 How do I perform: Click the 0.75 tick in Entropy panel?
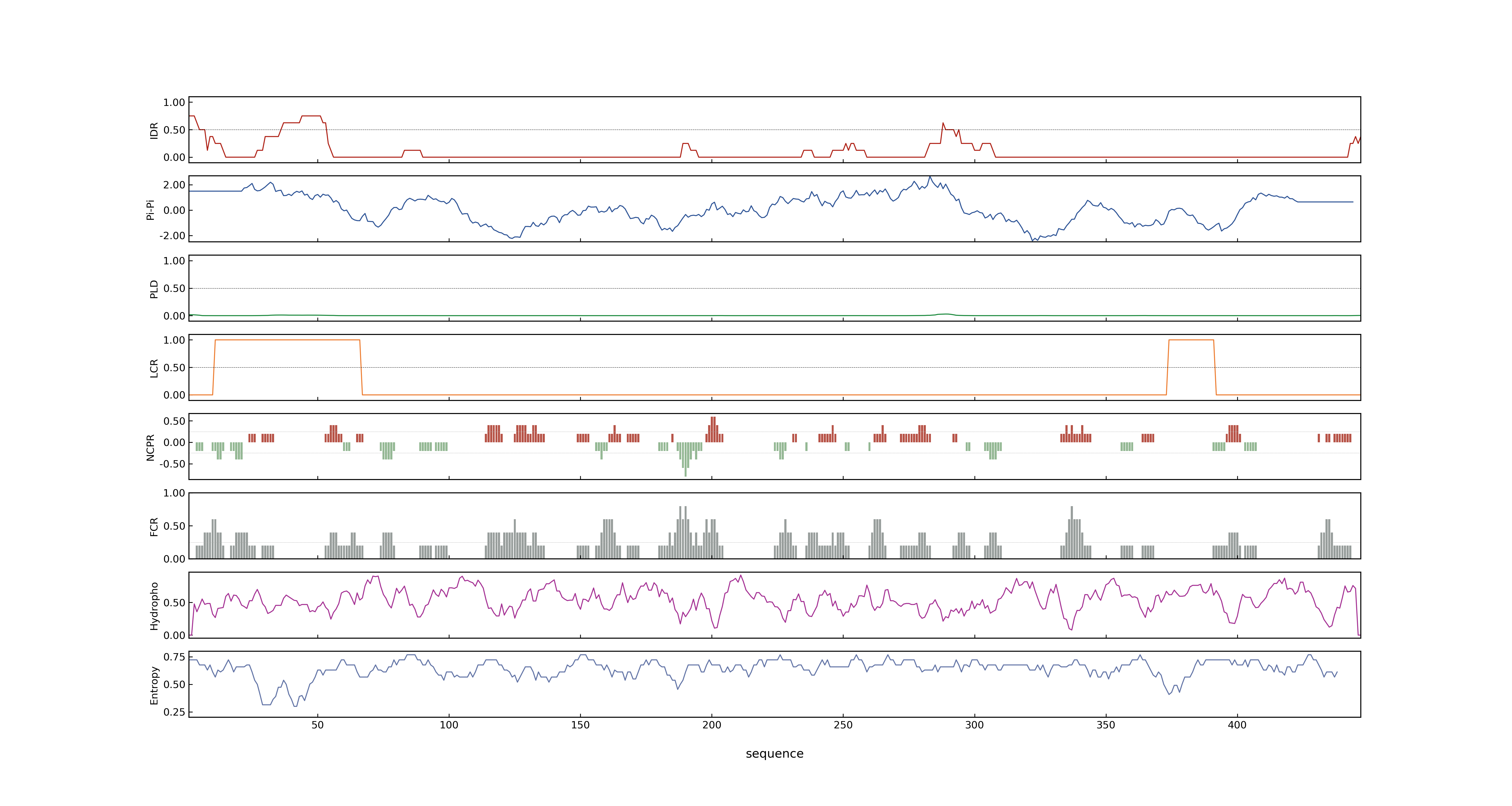(174, 657)
